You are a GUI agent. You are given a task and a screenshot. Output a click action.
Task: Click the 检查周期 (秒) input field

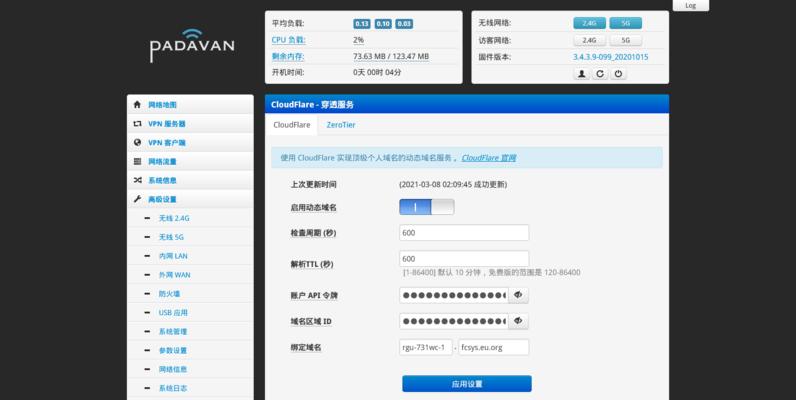(464, 233)
